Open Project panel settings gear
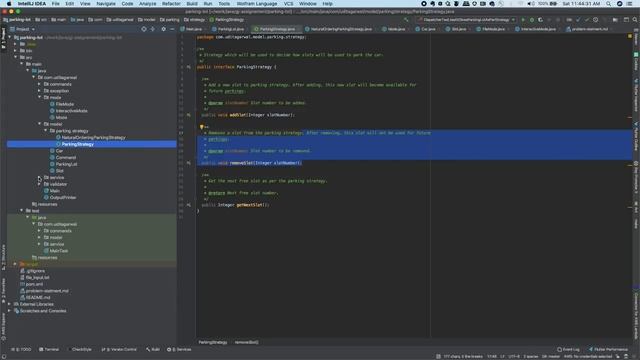This screenshot has width=640, height=360. (x=163, y=29)
